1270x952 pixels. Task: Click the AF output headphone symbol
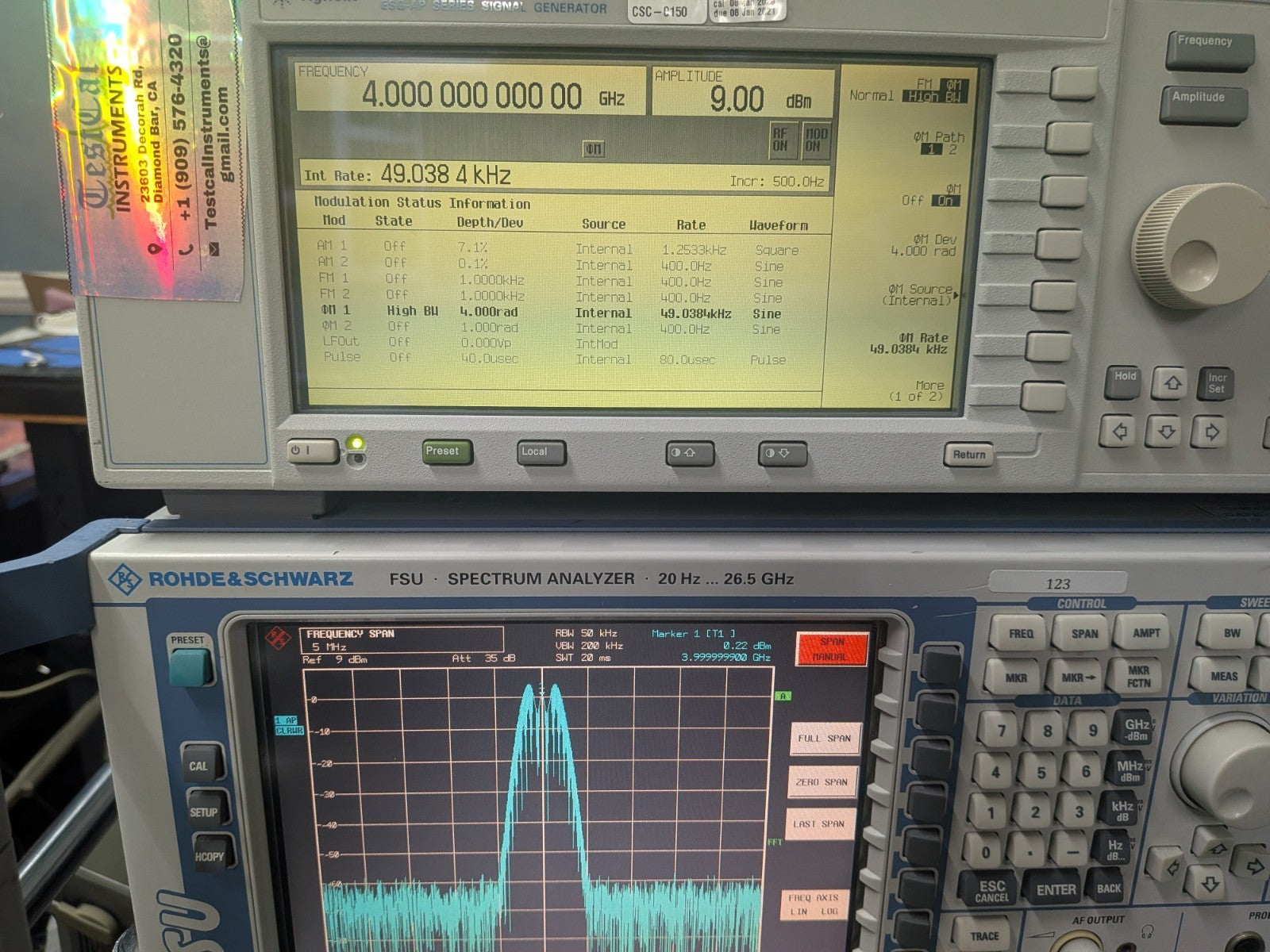tap(1146, 931)
